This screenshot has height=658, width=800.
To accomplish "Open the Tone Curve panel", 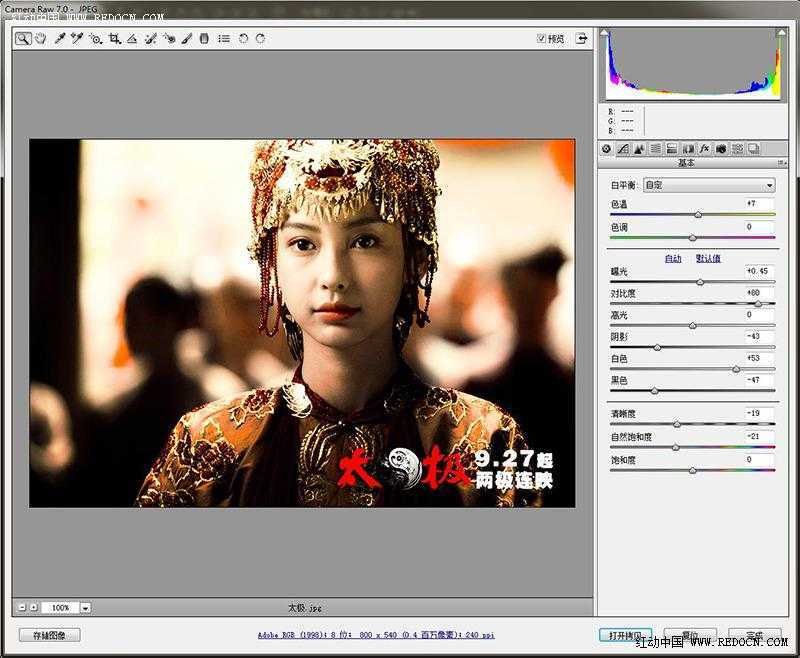I will click(624, 148).
